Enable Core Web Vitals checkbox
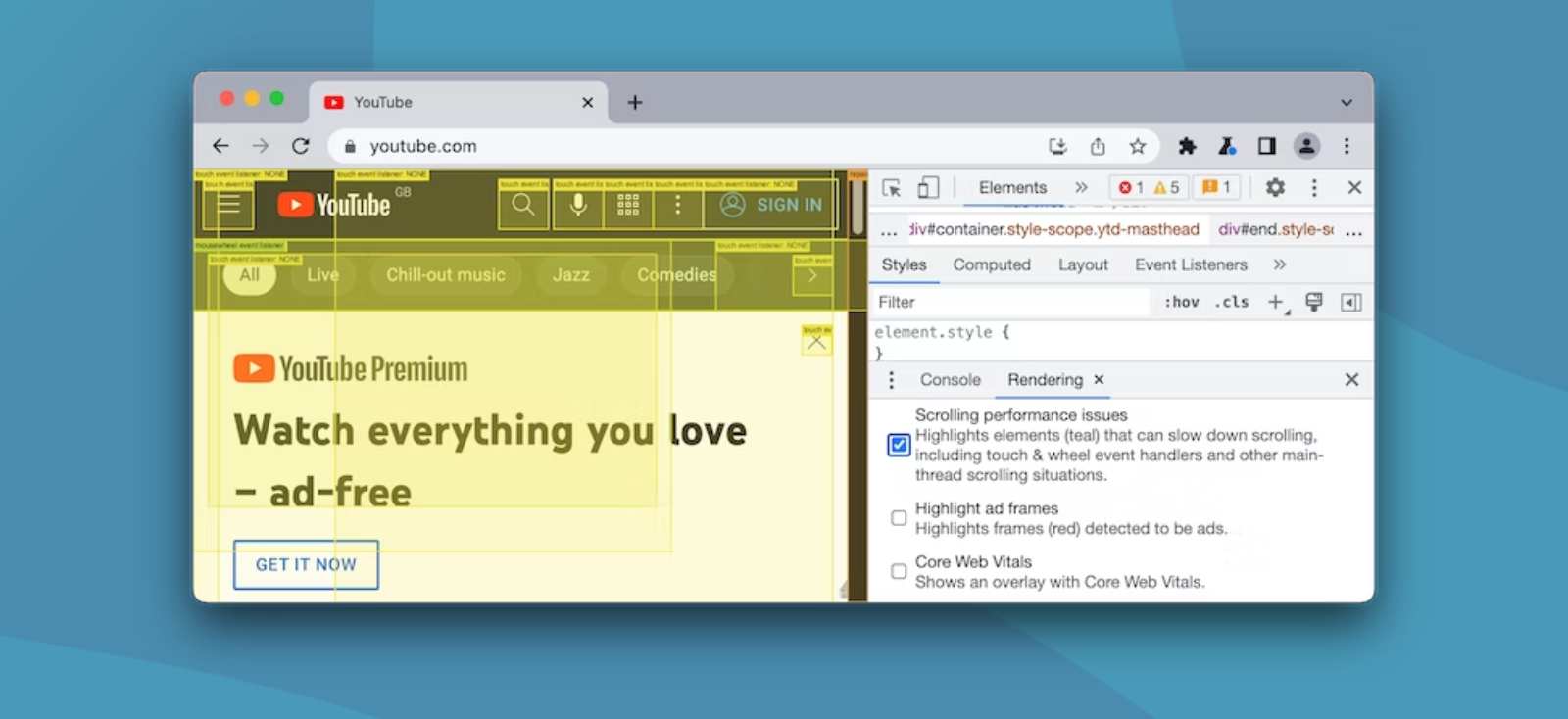This screenshot has height=719, width=1568. [899, 571]
